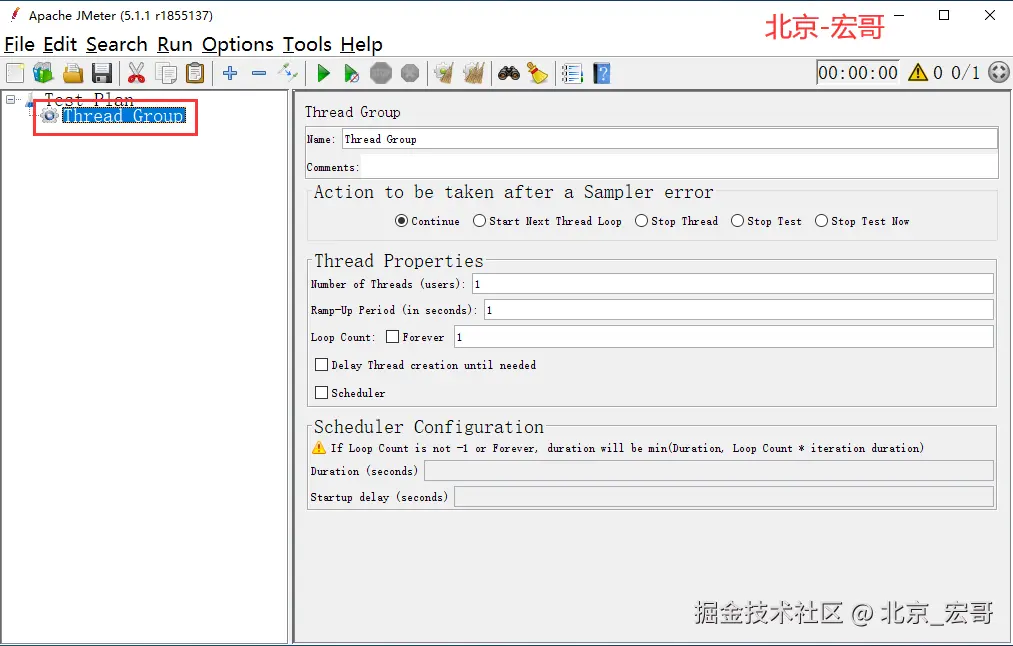Open the File menu
Screen dimensions: 1013x646
(19, 44)
